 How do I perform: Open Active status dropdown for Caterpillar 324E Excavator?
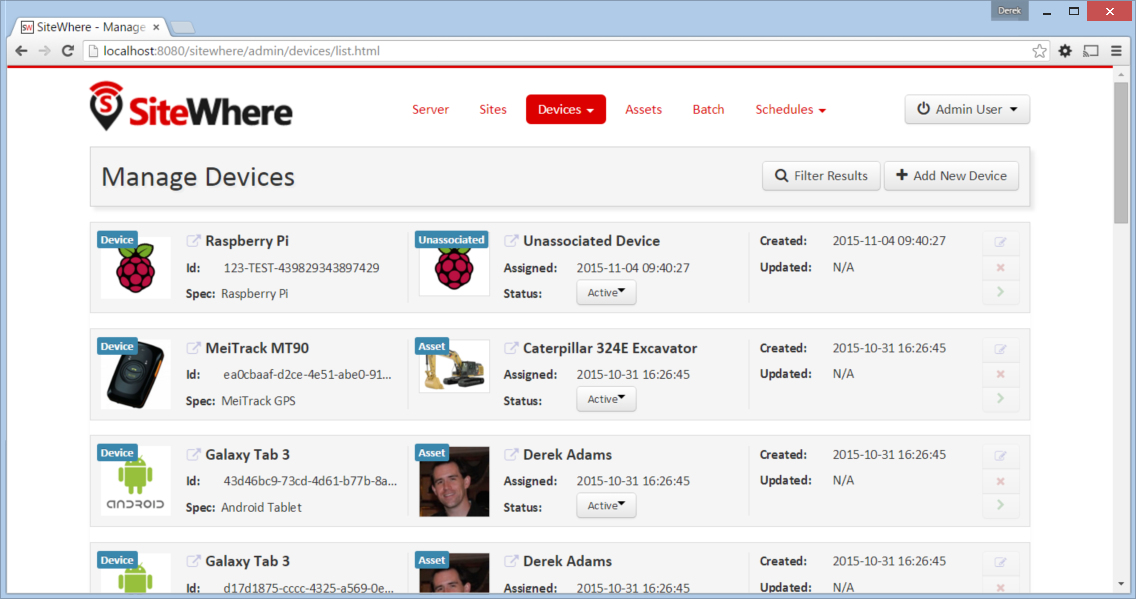click(x=606, y=399)
